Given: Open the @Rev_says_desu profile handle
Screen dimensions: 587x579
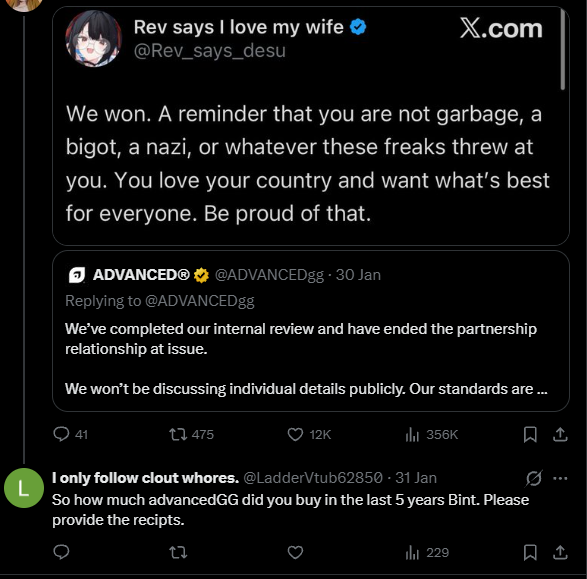Looking at the screenshot, I should 210,51.
